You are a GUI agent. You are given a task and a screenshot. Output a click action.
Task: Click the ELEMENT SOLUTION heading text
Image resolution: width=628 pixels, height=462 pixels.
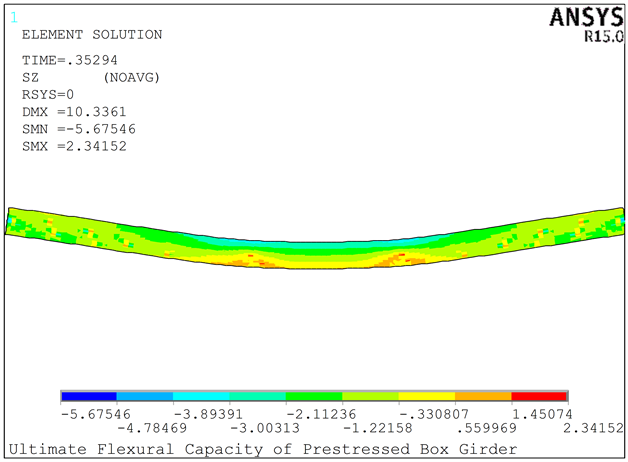click(92, 35)
